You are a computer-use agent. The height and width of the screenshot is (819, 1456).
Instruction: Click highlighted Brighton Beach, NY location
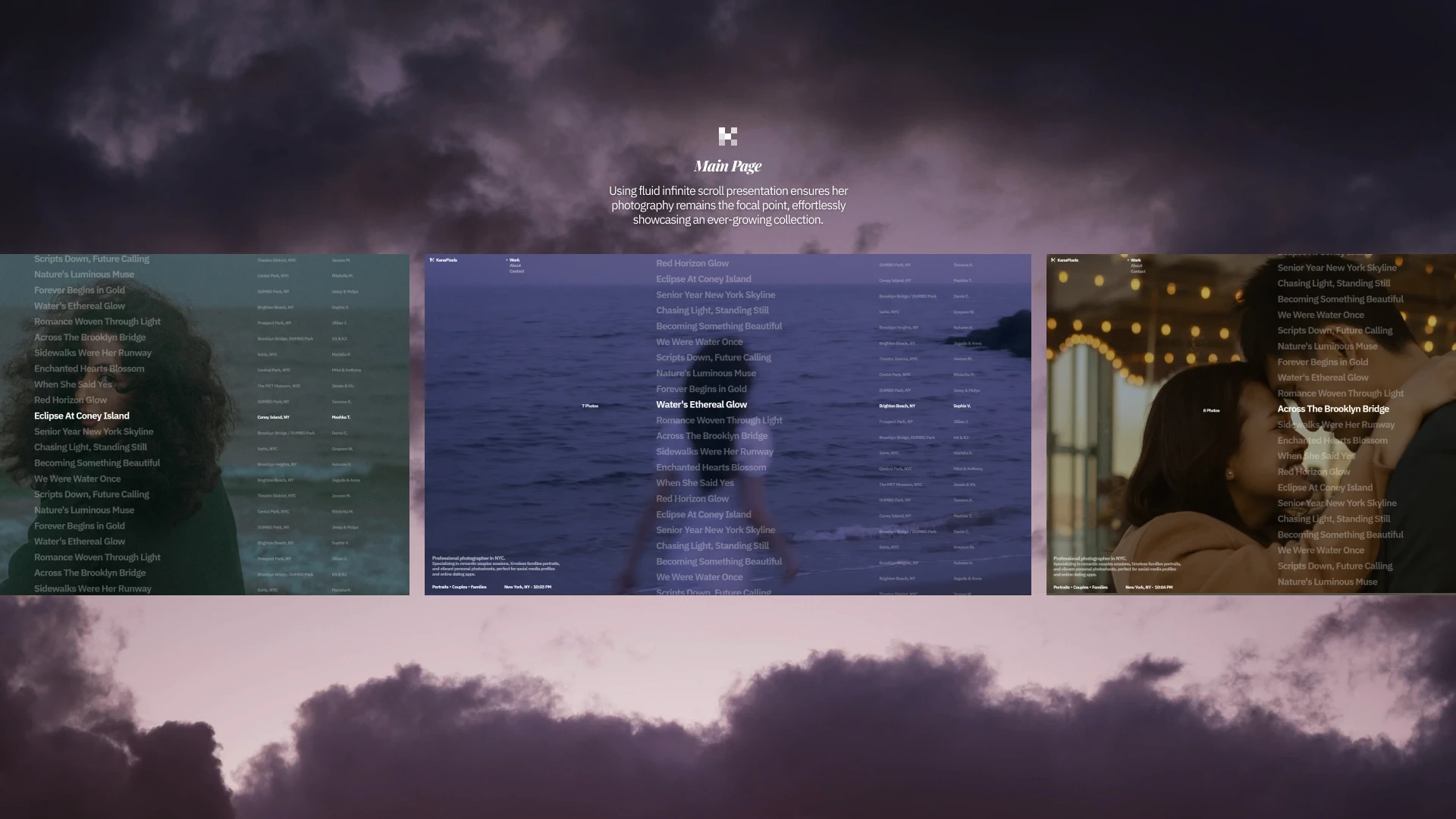coord(897,406)
